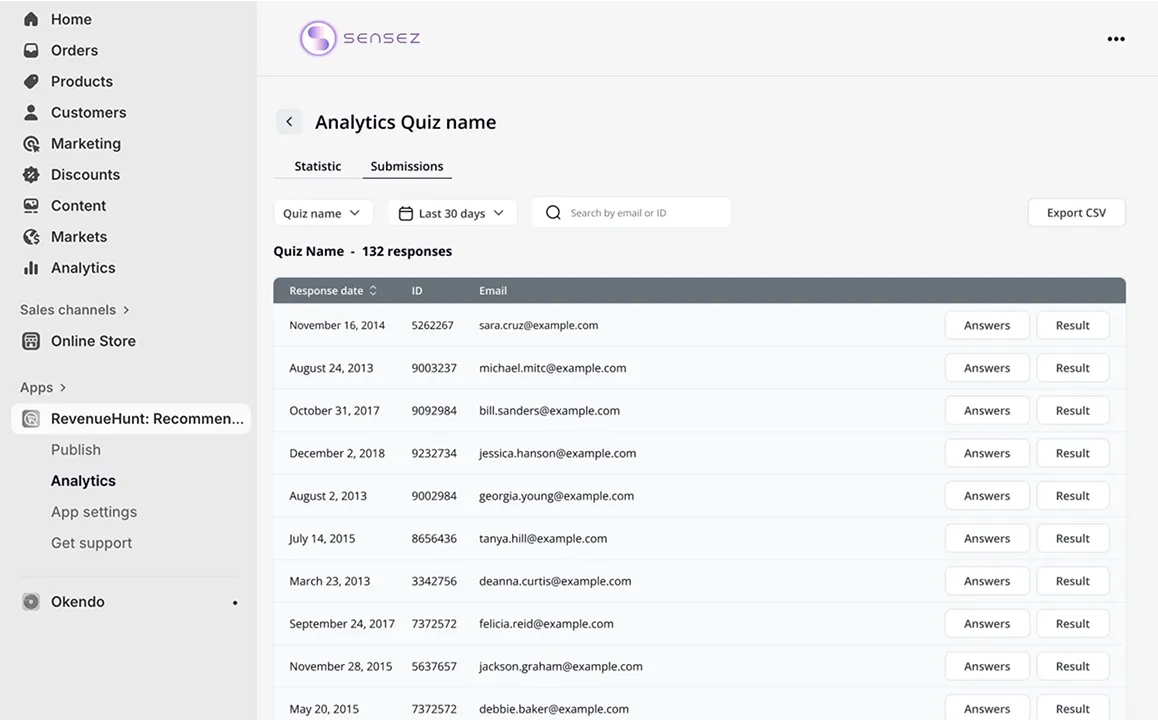Screen dimensions: 1158x720
Task: View Answers for sara.cruz@example.com
Action: point(987,325)
